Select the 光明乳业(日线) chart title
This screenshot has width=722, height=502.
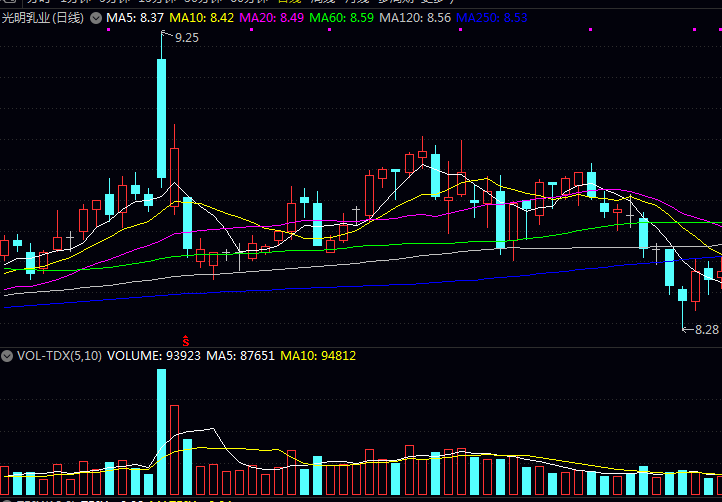(x=43, y=18)
